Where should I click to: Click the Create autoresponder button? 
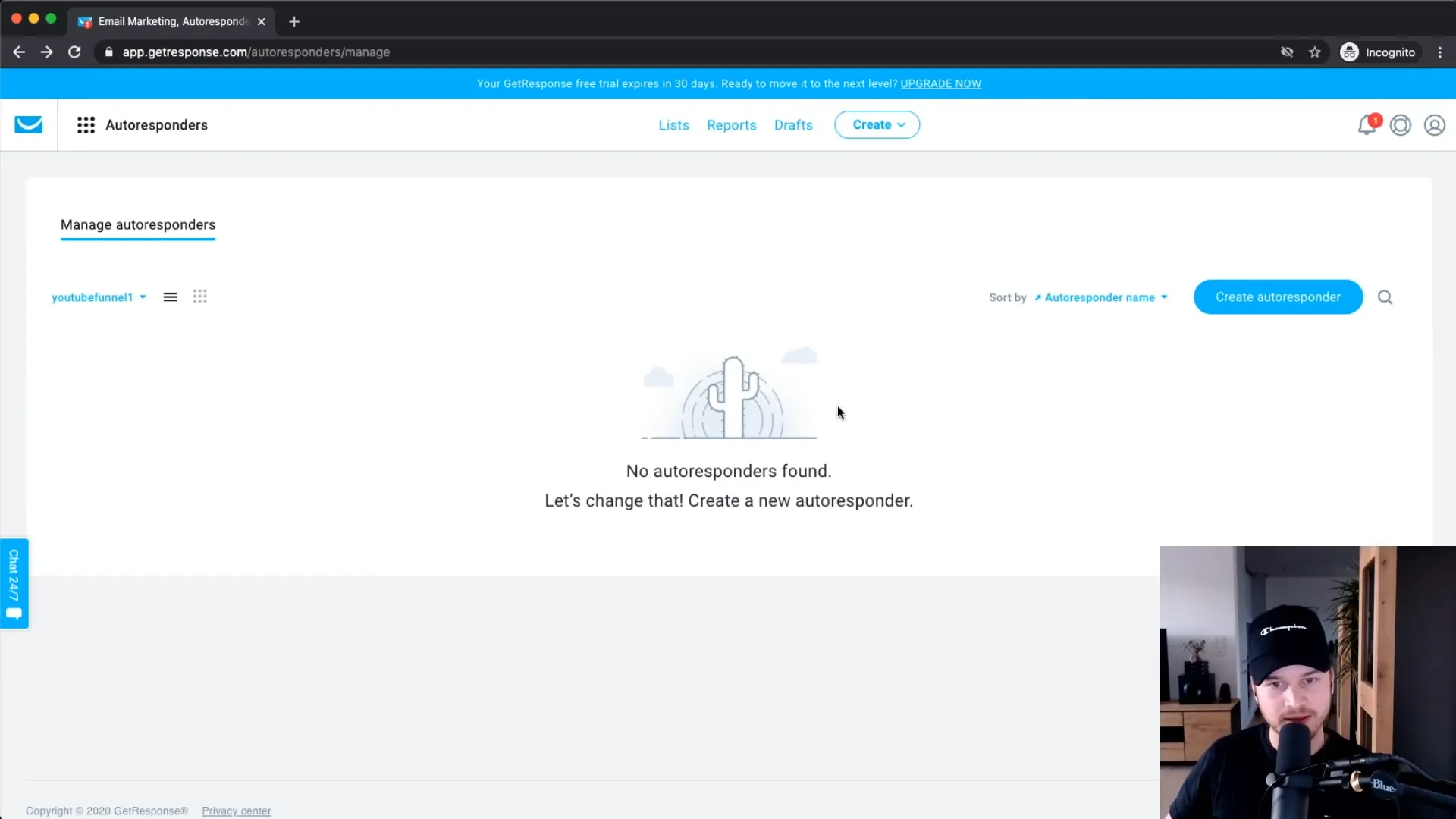click(x=1278, y=297)
